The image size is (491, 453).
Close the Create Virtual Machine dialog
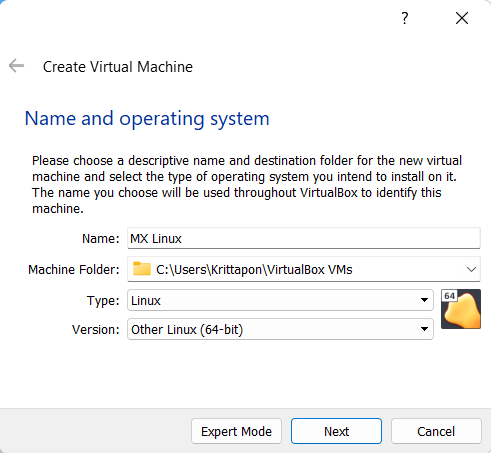tap(462, 18)
